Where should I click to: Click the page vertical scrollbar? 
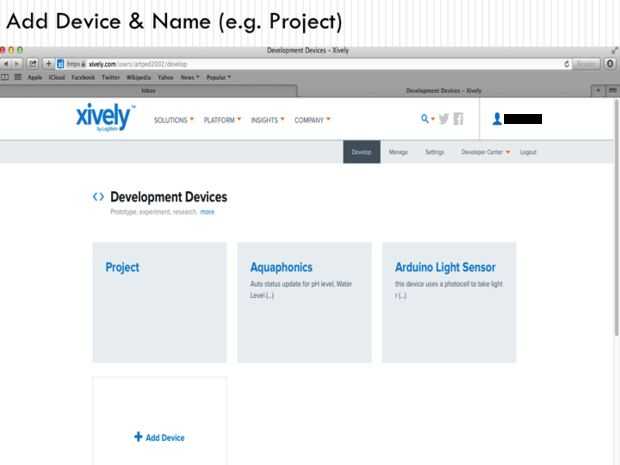tap(617, 218)
